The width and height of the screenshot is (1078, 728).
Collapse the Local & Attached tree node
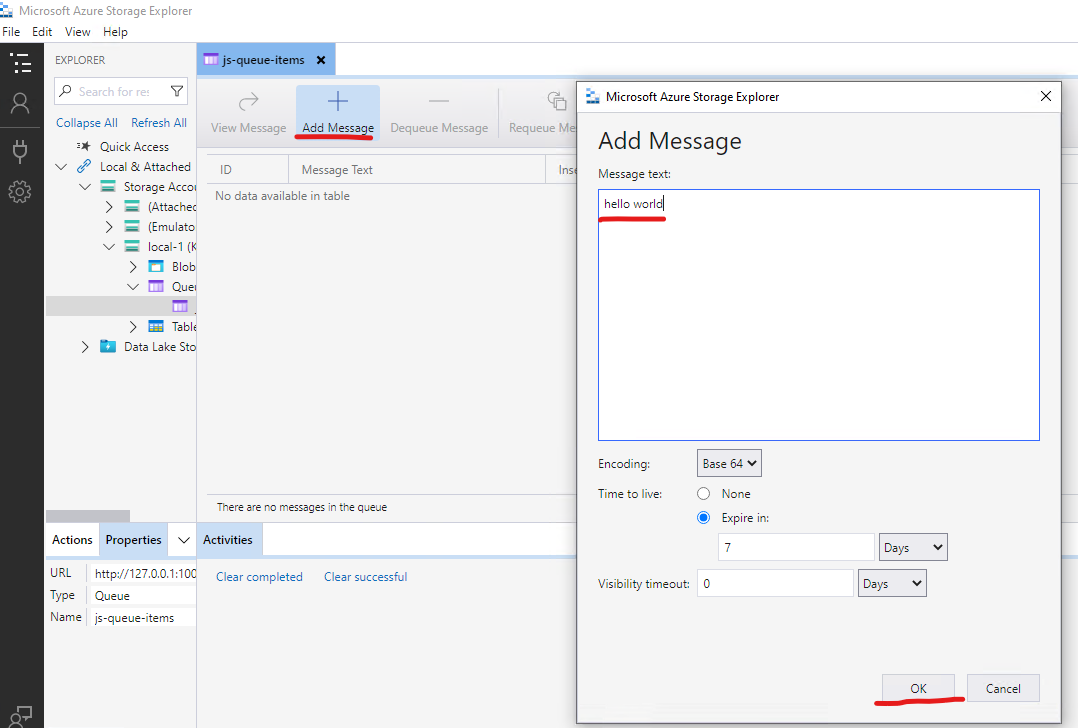point(61,166)
